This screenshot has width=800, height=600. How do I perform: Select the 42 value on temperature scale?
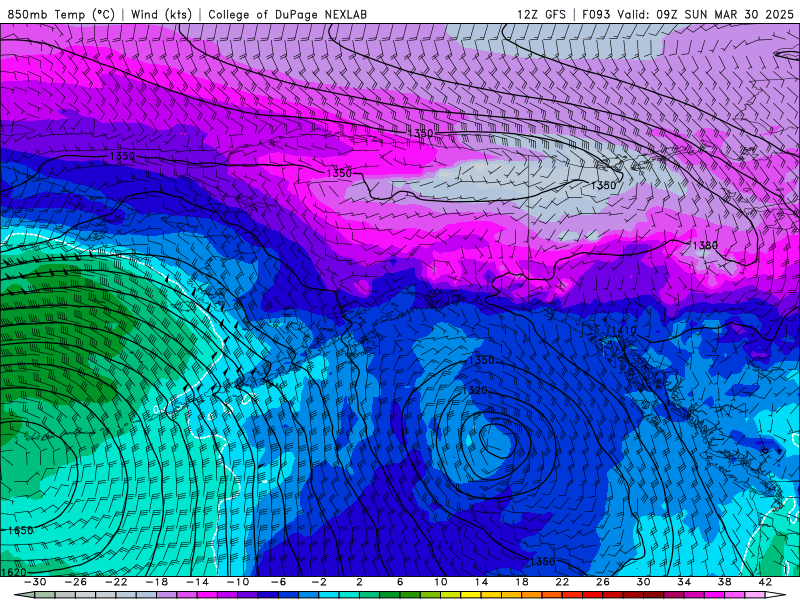(x=765, y=582)
